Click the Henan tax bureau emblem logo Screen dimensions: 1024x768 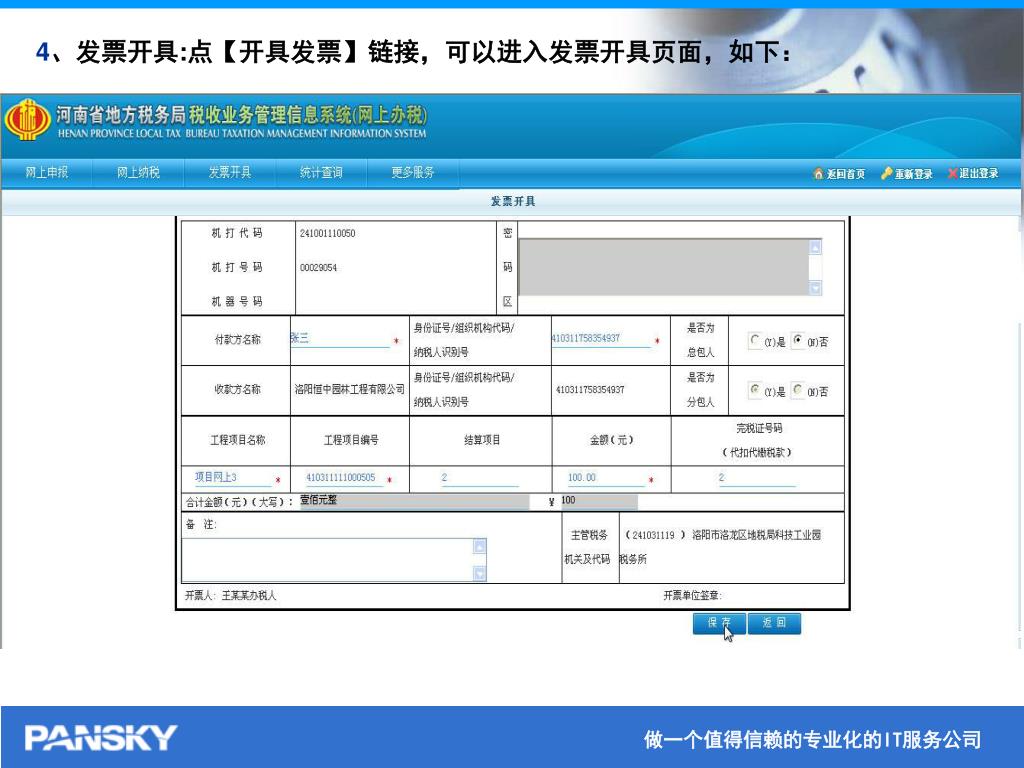click(x=27, y=120)
